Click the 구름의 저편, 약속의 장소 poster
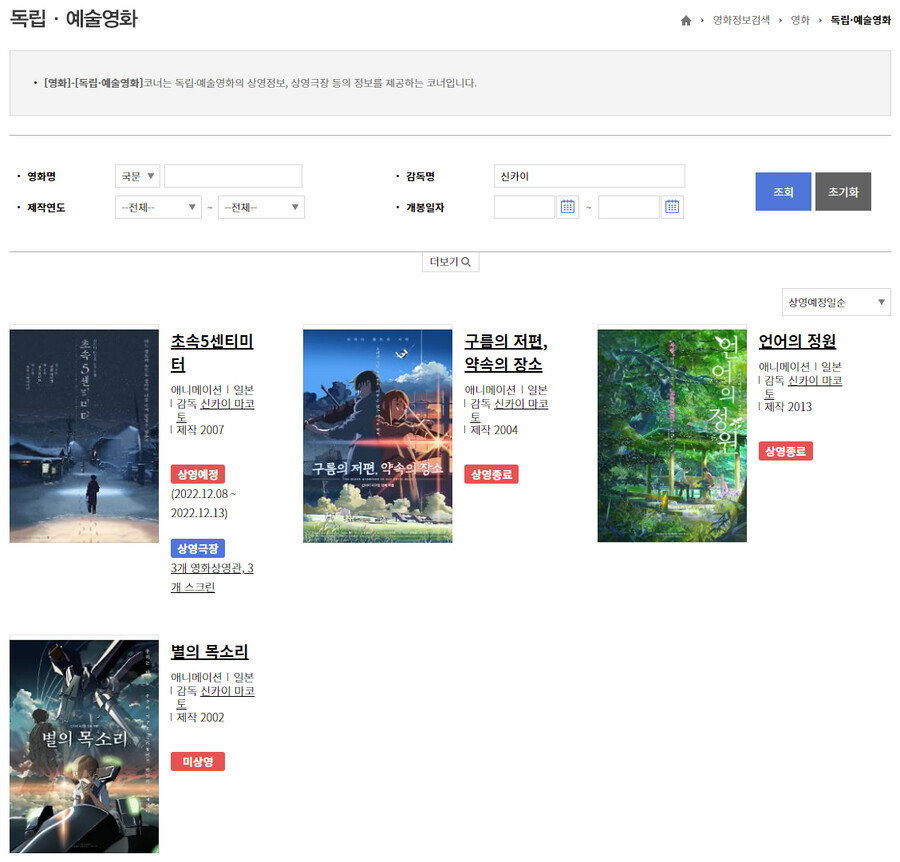This screenshot has height=862, width=900. tap(378, 436)
